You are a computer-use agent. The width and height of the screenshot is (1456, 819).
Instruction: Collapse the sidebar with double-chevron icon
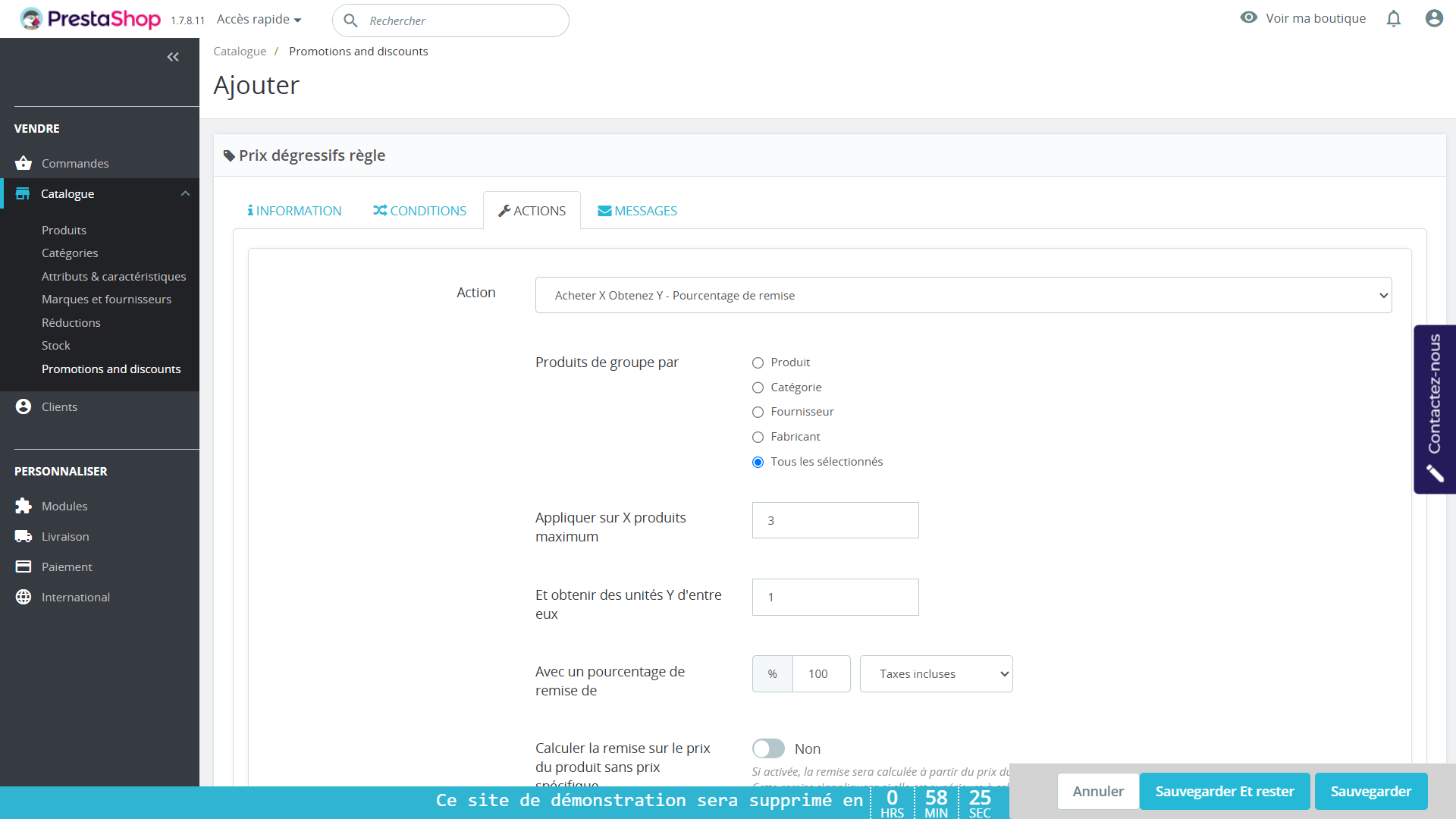173,57
